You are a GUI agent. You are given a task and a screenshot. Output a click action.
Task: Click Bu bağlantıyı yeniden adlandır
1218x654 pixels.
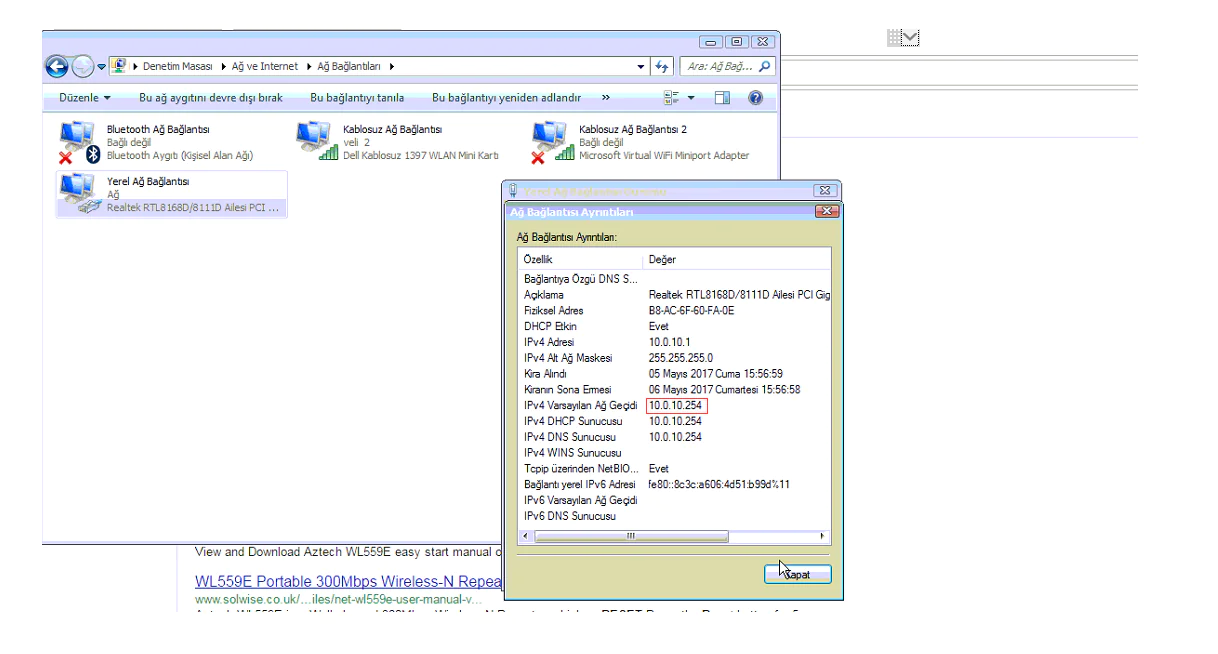click(x=506, y=98)
